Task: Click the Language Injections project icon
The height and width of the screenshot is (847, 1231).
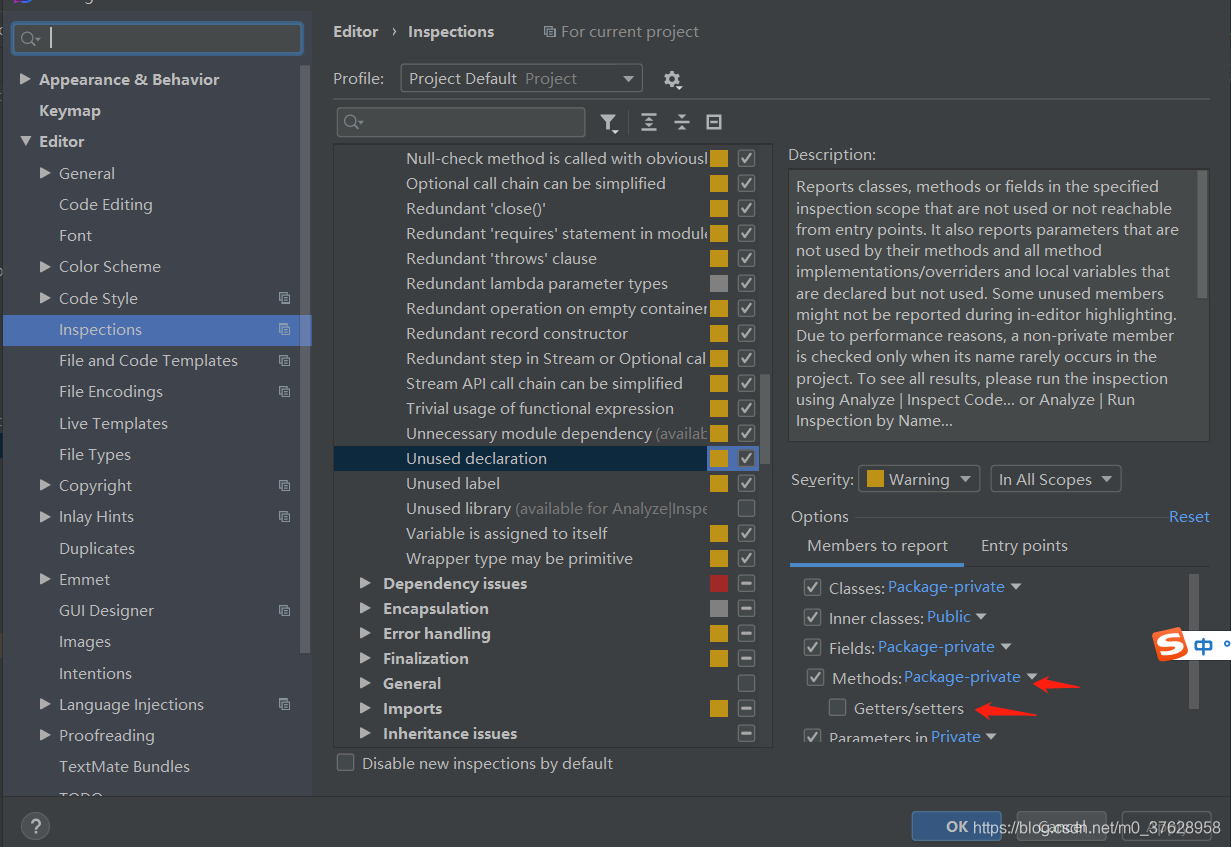Action: [x=284, y=704]
